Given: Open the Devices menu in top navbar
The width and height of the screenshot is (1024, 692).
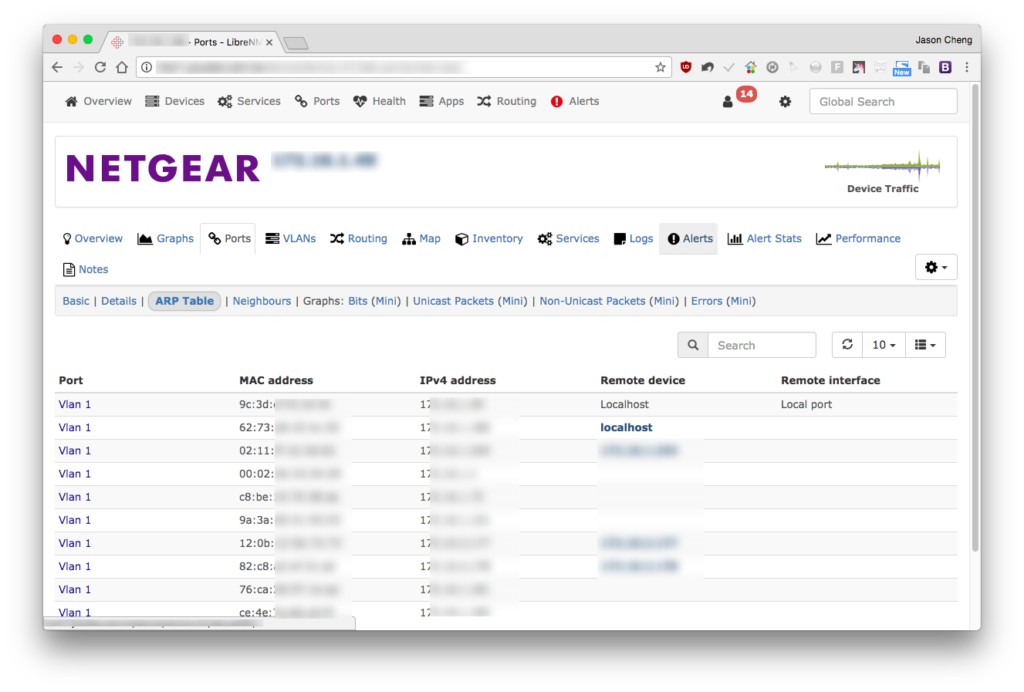Looking at the screenshot, I should pos(175,101).
